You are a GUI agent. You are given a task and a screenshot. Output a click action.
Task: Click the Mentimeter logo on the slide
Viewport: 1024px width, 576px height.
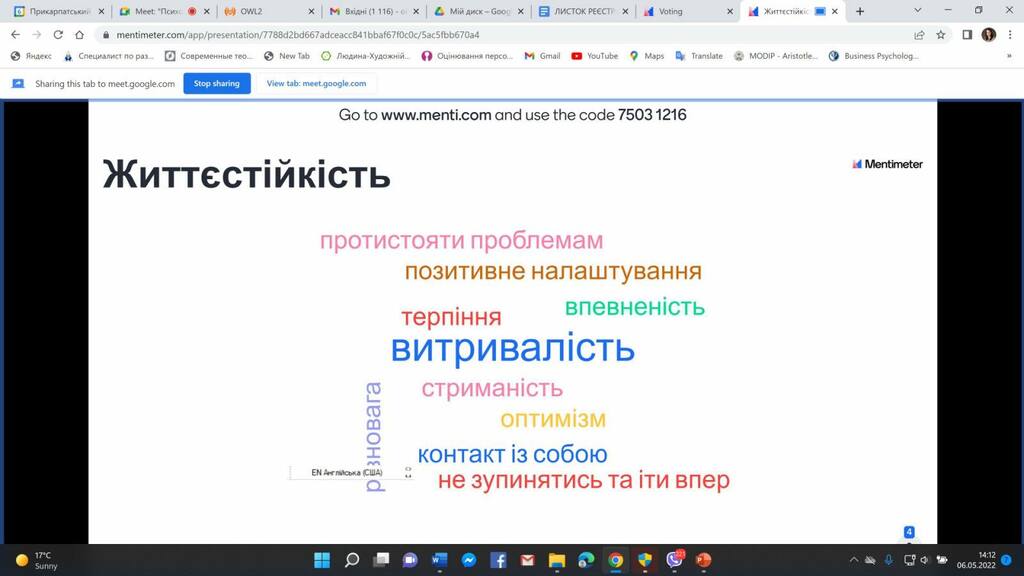(x=887, y=164)
